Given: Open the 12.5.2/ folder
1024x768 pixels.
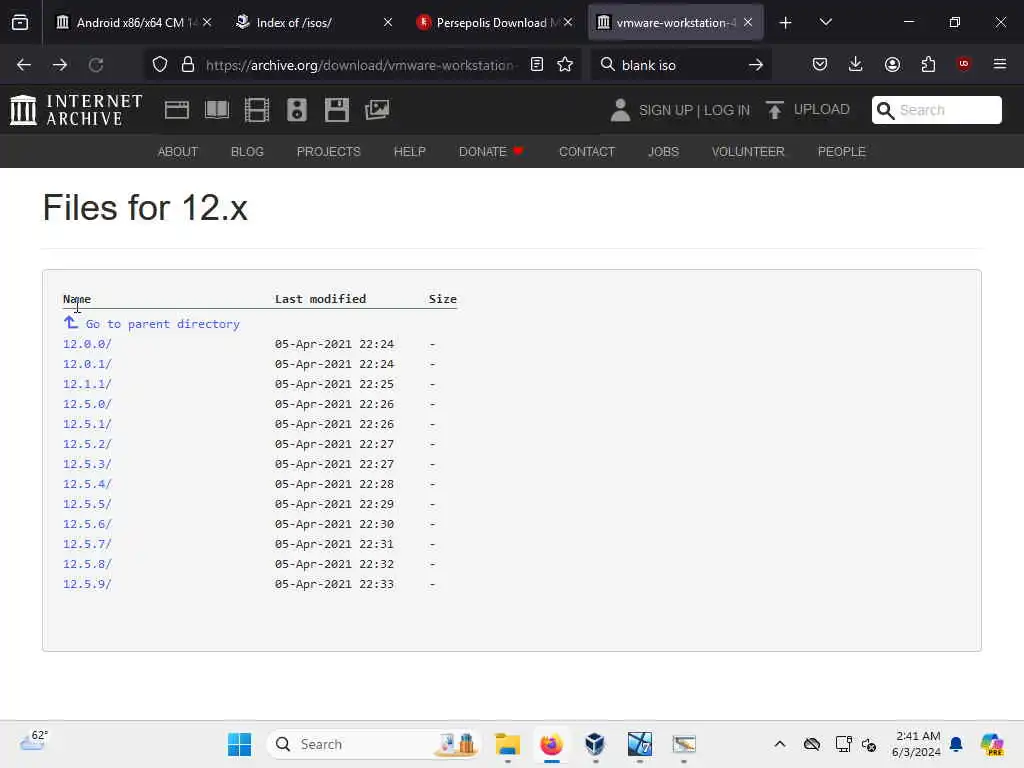Looking at the screenshot, I should [x=88, y=444].
